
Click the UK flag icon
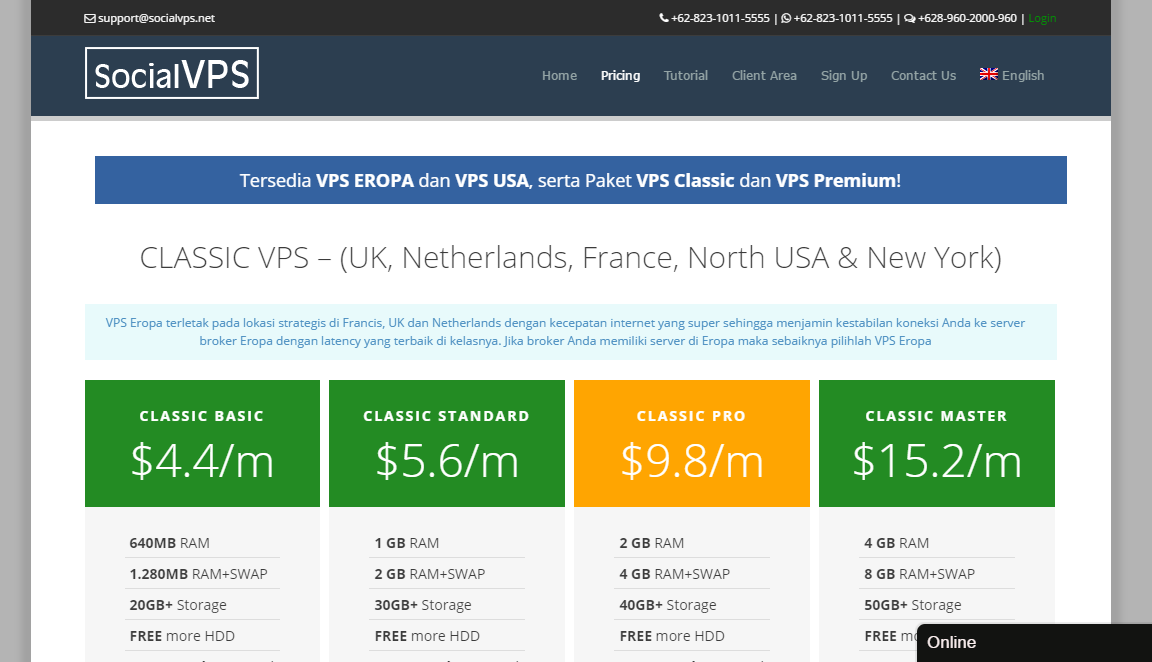988,74
